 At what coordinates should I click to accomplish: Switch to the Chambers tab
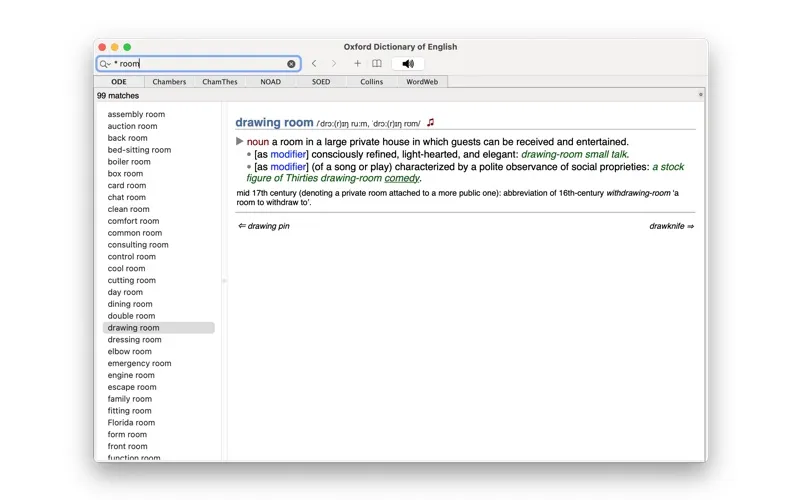click(169, 82)
